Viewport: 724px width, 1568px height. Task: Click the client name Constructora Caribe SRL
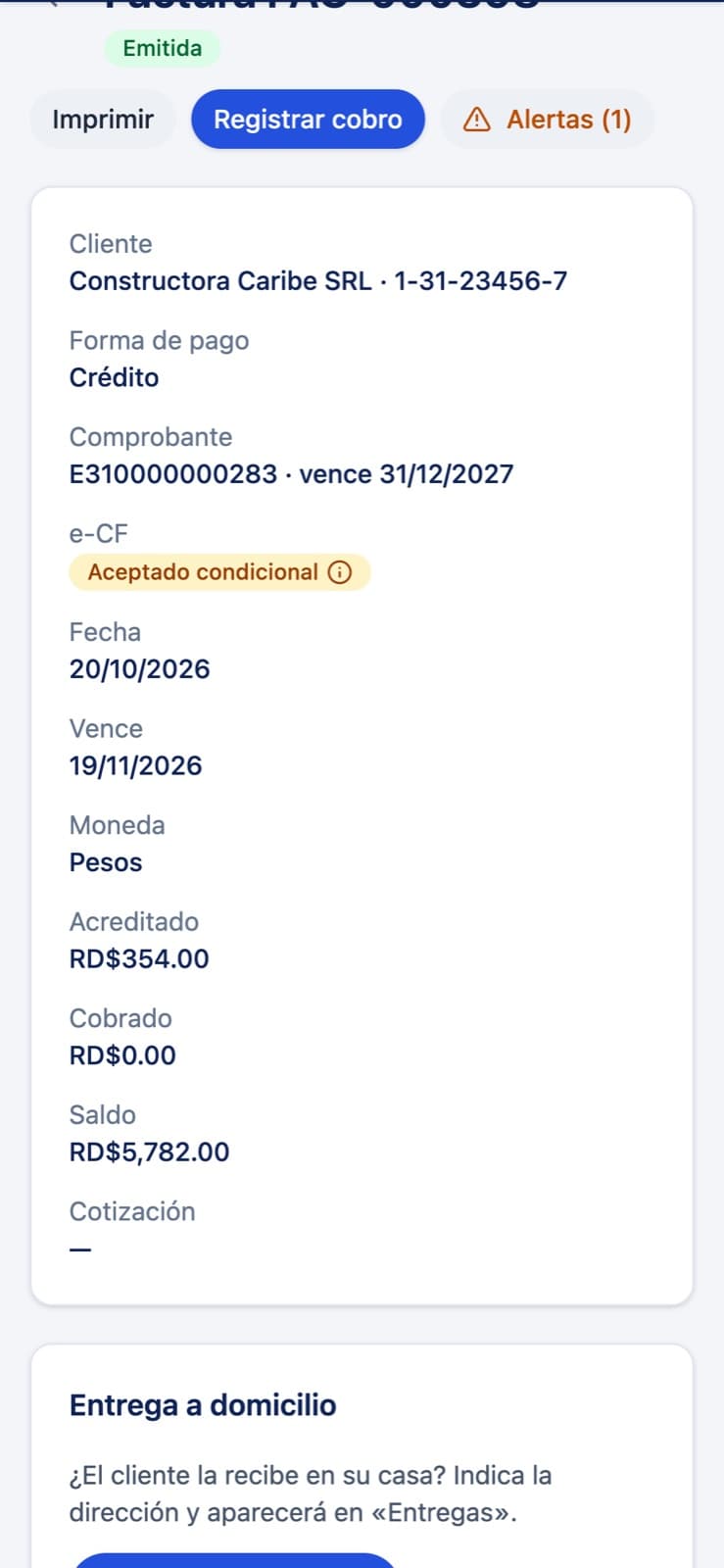click(220, 281)
